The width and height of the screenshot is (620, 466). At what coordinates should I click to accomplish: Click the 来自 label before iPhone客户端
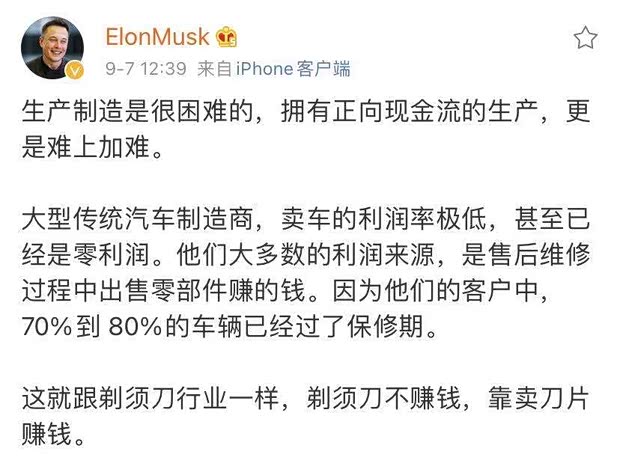(x=214, y=69)
